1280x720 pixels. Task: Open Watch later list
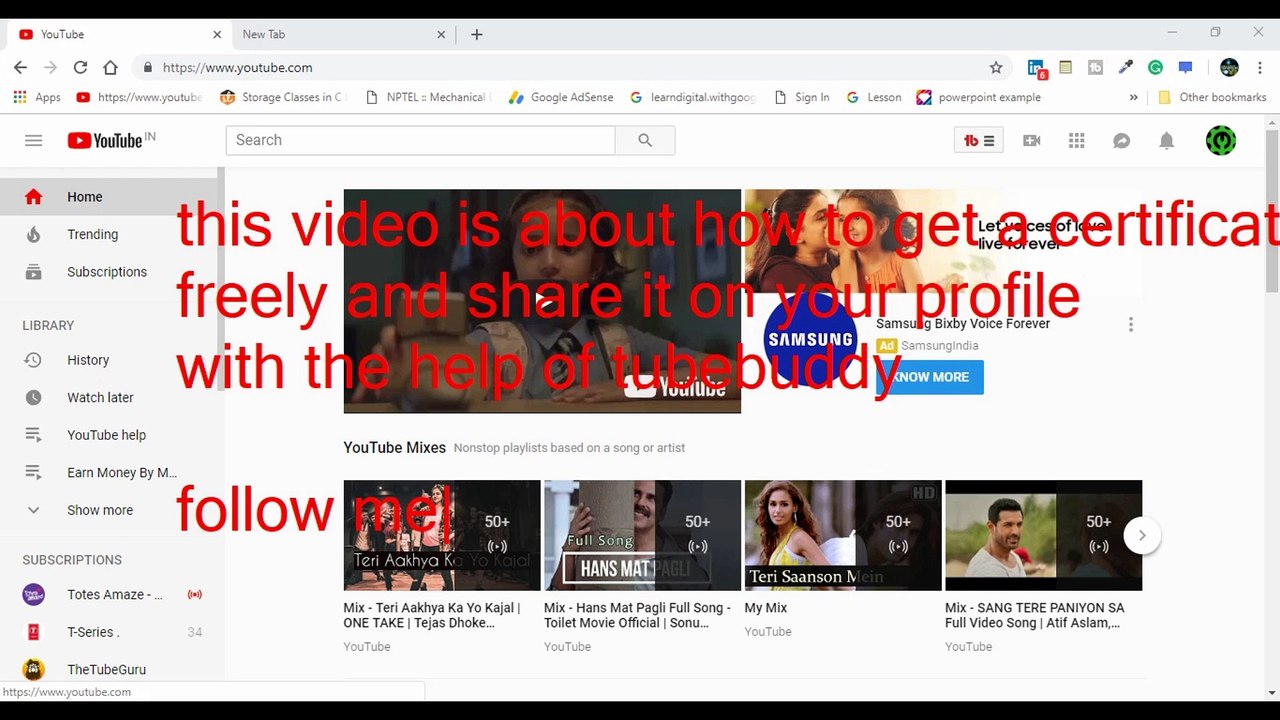click(x=109, y=397)
